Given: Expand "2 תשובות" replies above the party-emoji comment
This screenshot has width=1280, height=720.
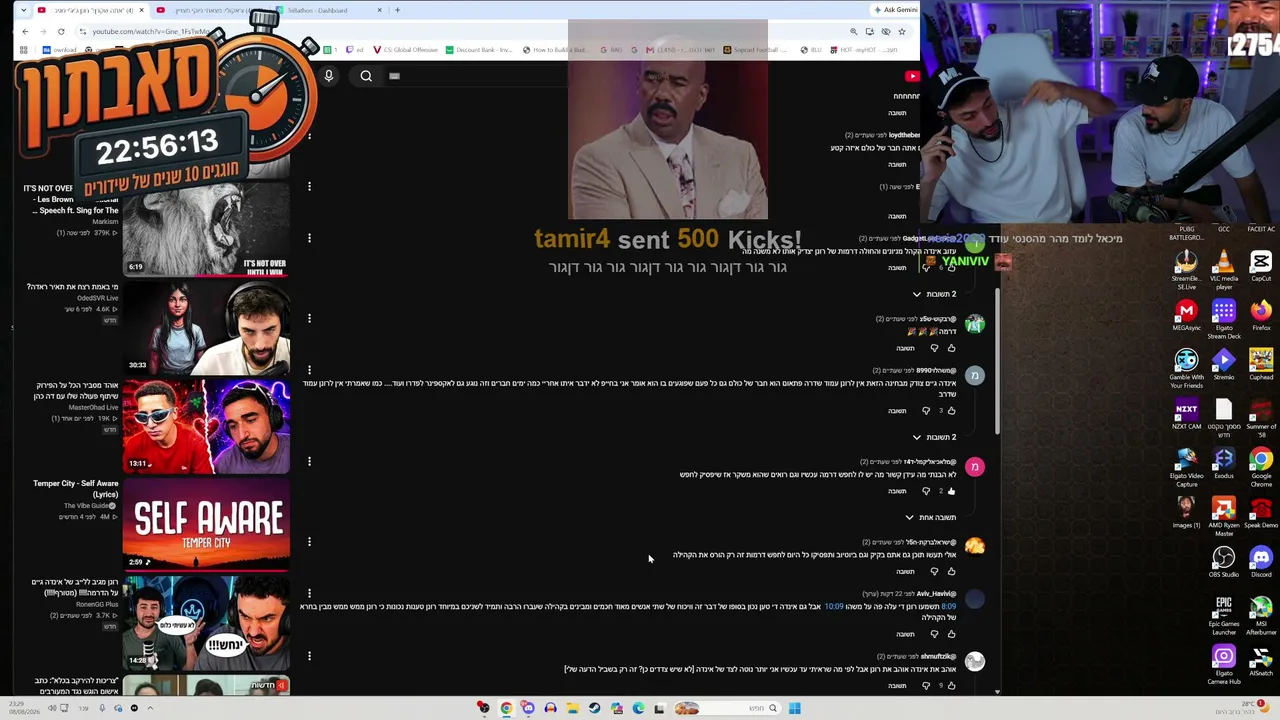Looking at the screenshot, I should point(934,294).
